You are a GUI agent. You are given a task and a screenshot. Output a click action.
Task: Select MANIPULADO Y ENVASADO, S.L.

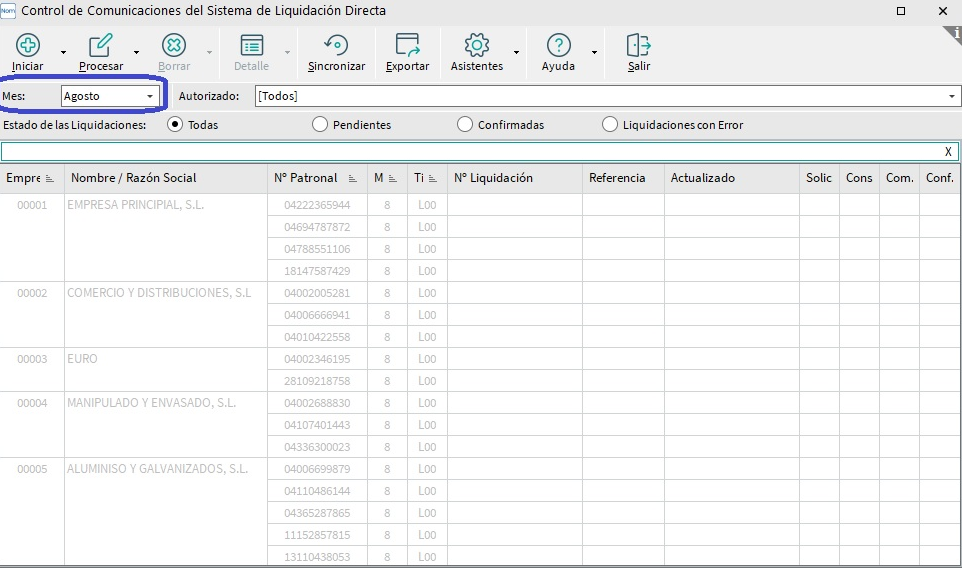click(x=152, y=403)
